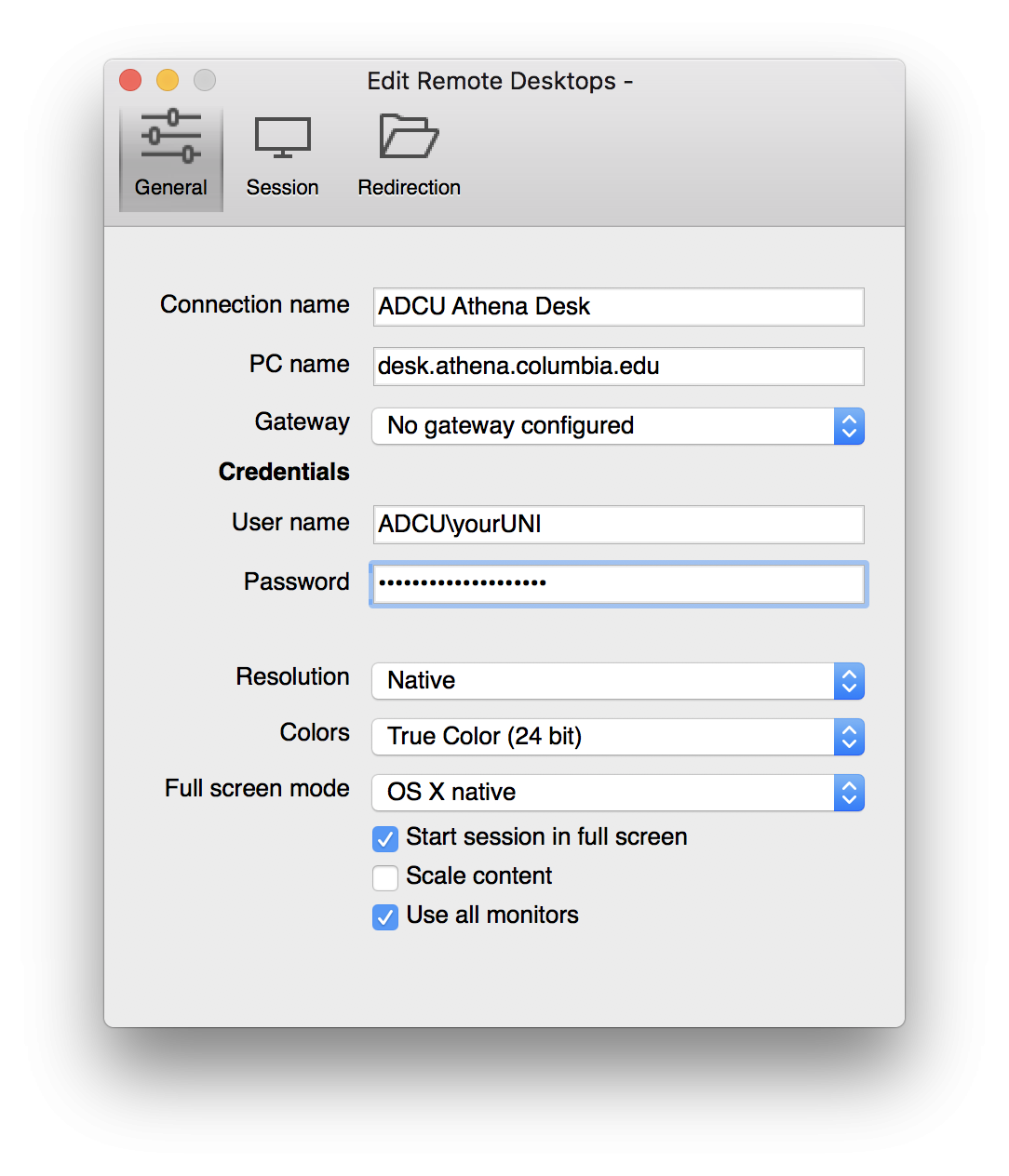Select the General sliders icon
Screen dimensions: 1009x1176
171,137
